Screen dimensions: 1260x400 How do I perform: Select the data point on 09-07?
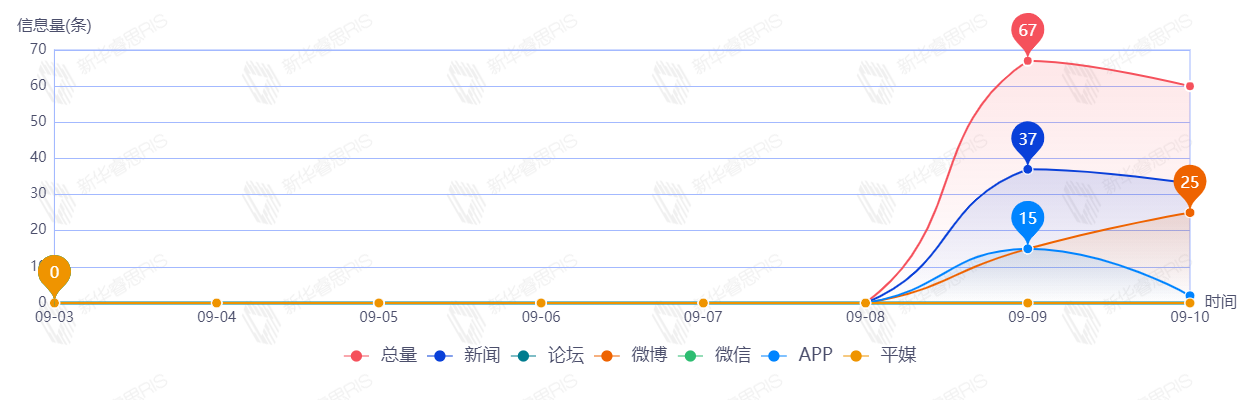pyautogui.click(x=703, y=303)
